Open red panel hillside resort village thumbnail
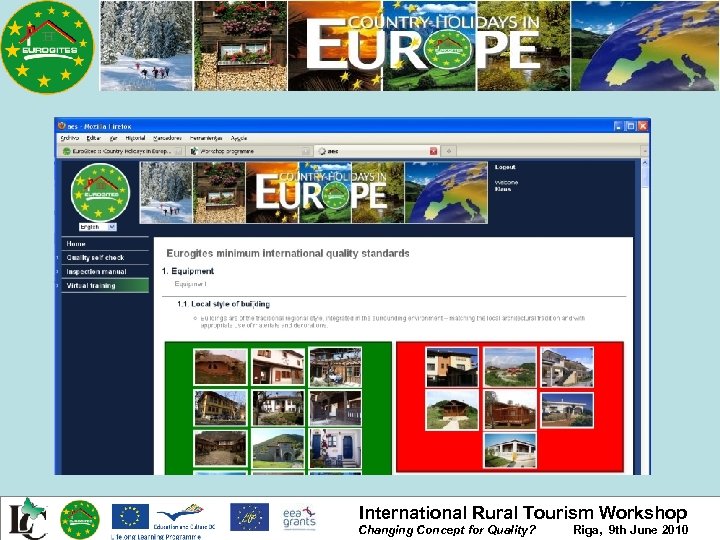 point(510,367)
